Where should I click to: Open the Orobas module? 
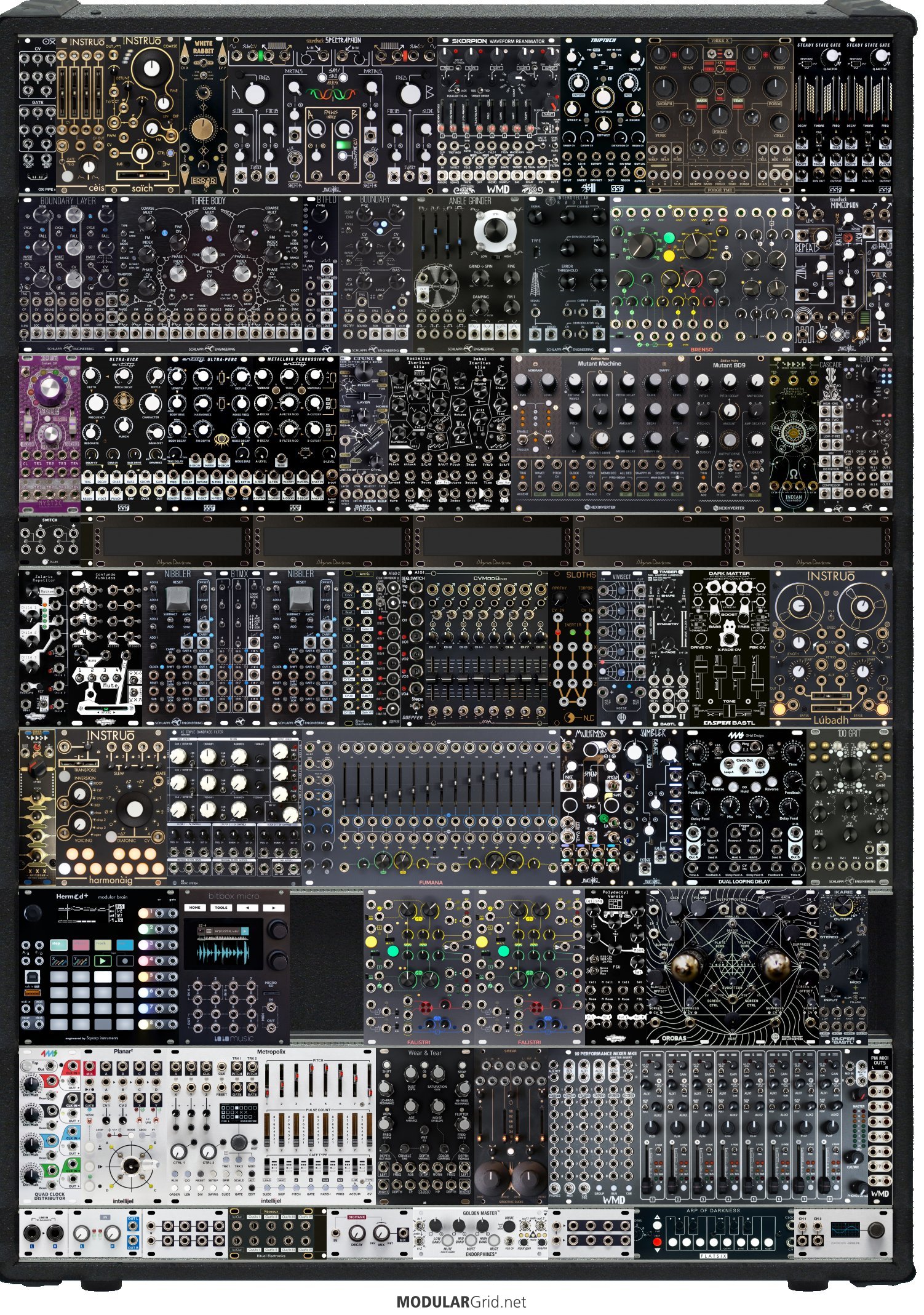pyautogui.click(x=733, y=967)
